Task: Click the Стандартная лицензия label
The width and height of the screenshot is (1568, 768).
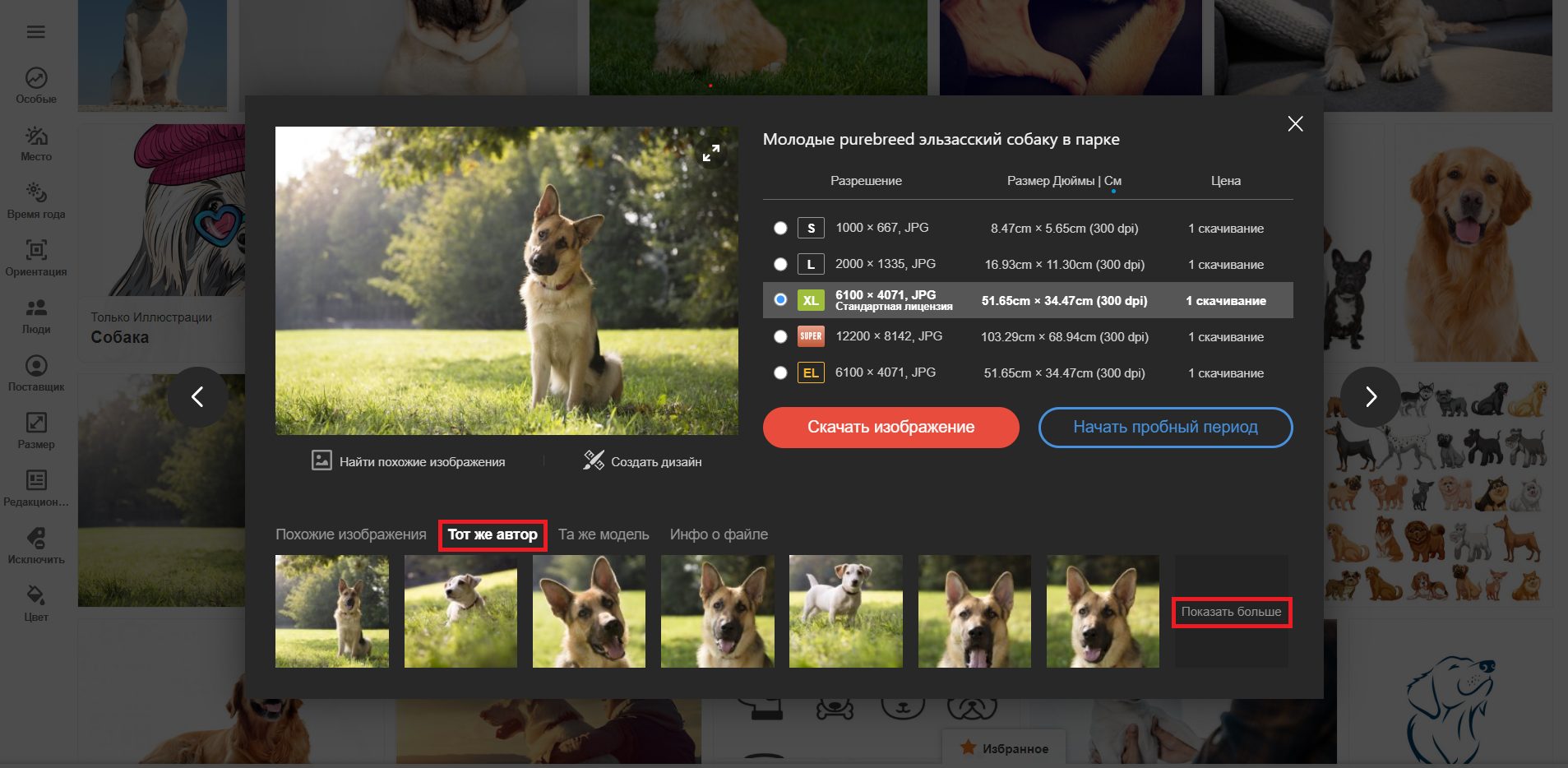Action: 894,307
